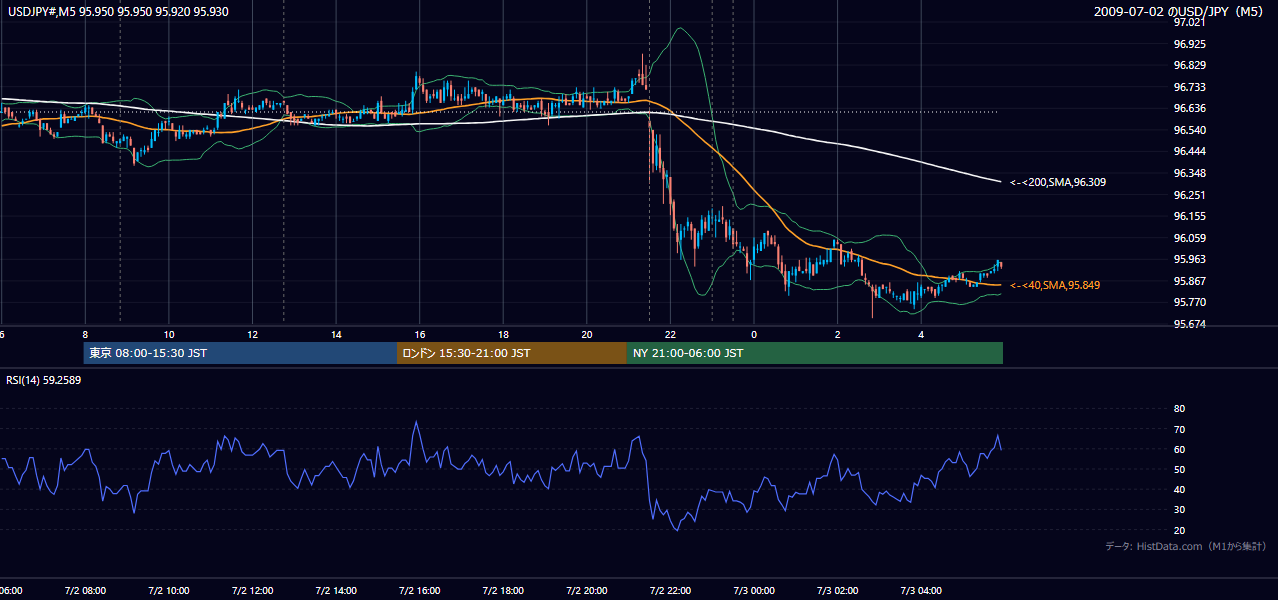The width and height of the screenshot is (1278, 600).
Task: Click price axis value 96.348
Action: coord(1190,174)
